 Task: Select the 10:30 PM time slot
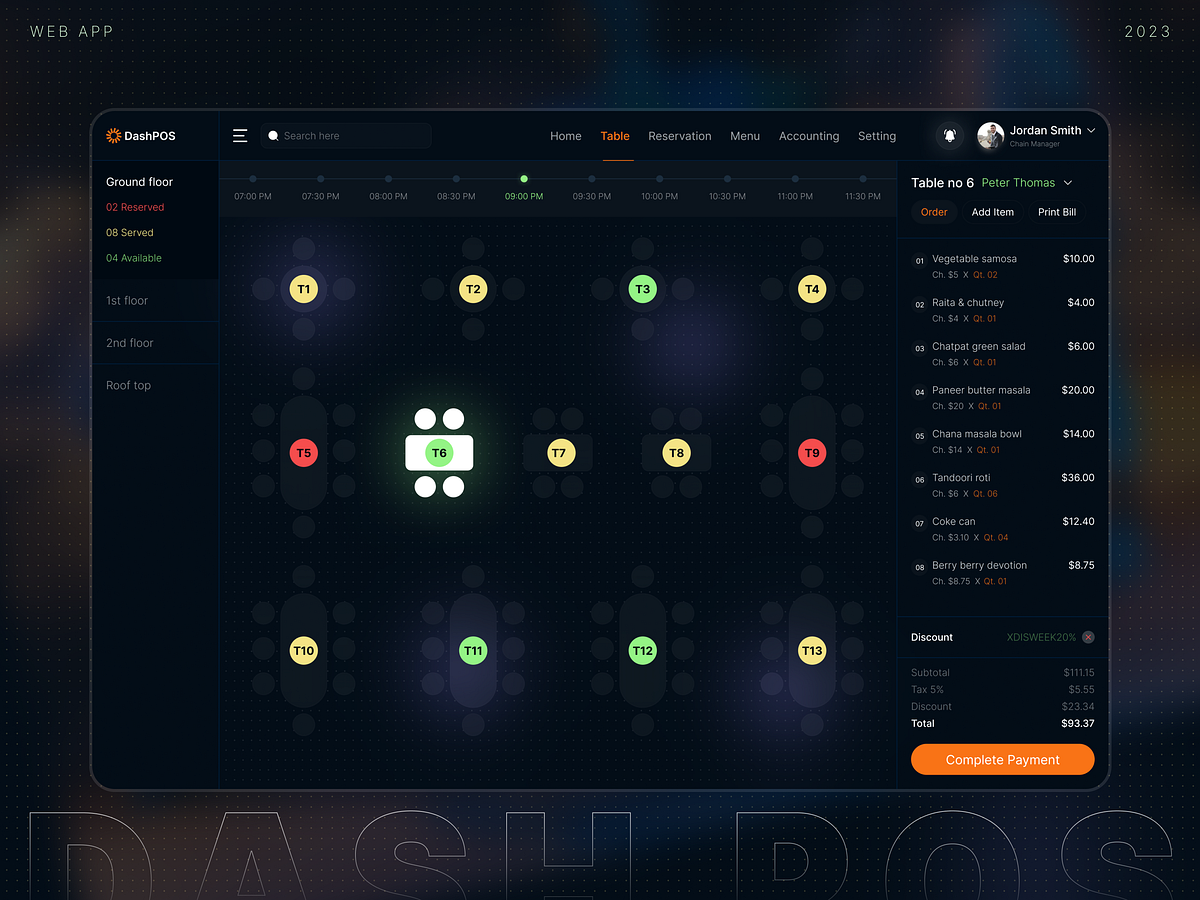pos(727,196)
